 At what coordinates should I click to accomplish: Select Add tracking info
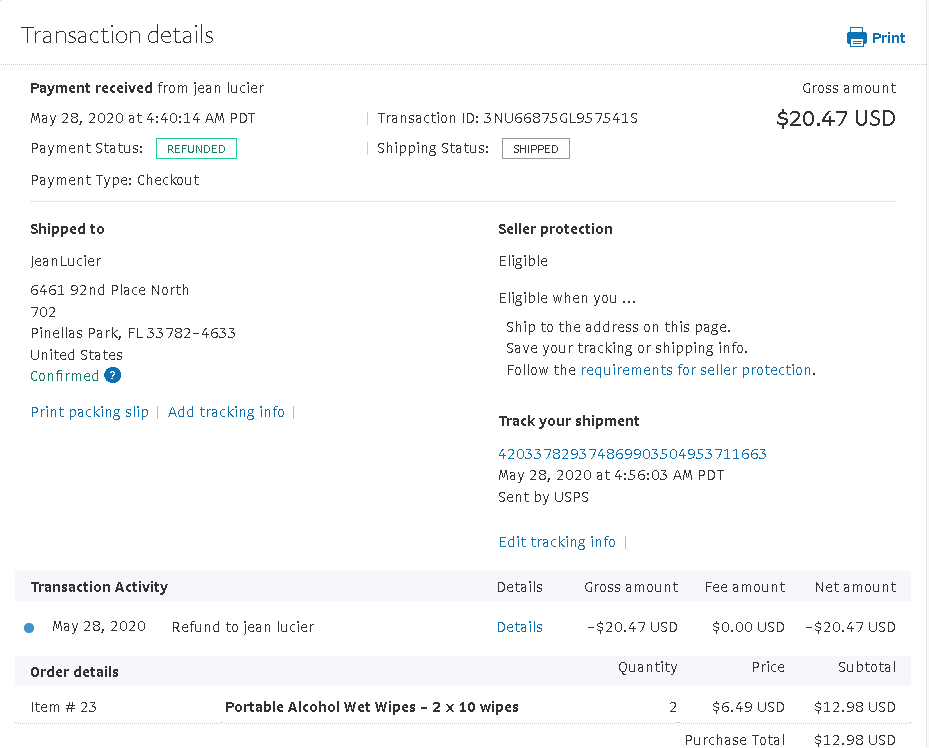[x=226, y=412]
